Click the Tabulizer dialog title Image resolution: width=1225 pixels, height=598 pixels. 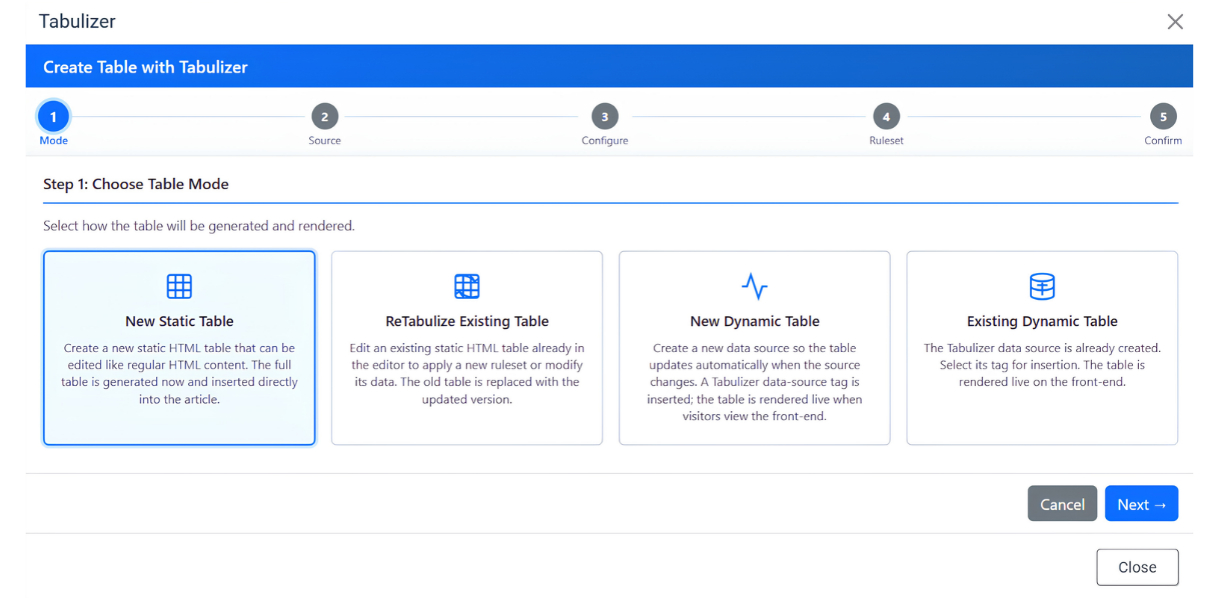77,21
